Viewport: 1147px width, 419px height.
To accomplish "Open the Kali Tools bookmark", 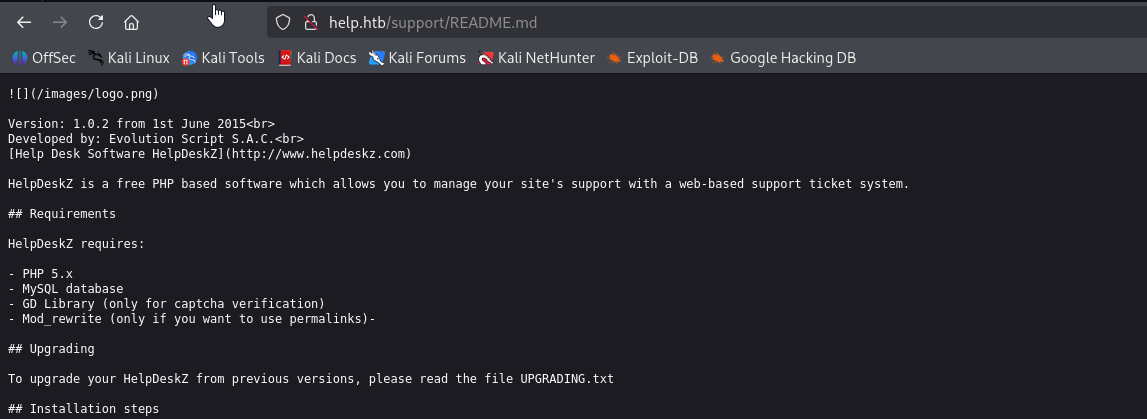I will coord(223,58).
